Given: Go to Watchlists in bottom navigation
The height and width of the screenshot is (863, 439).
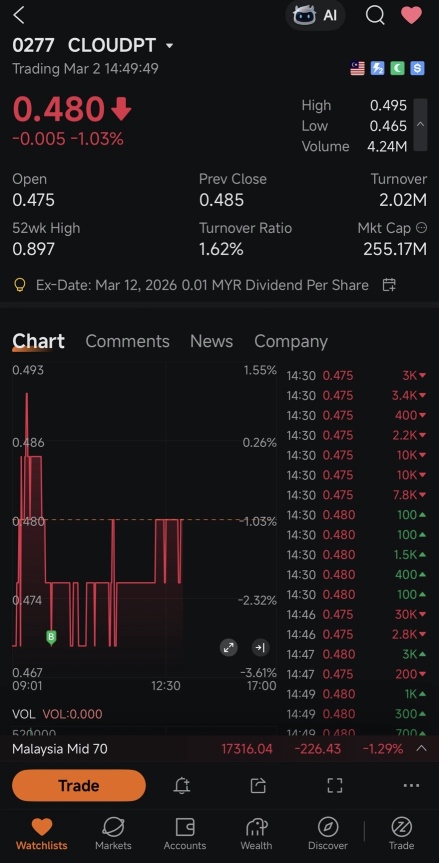Looking at the screenshot, I should (x=41, y=833).
